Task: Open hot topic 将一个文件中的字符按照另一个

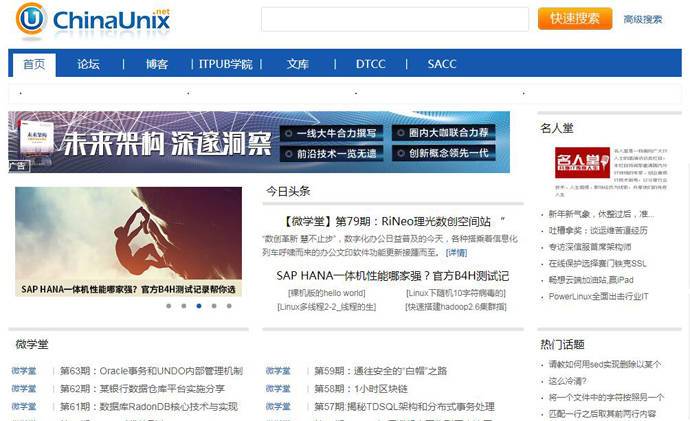Action: point(606,397)
